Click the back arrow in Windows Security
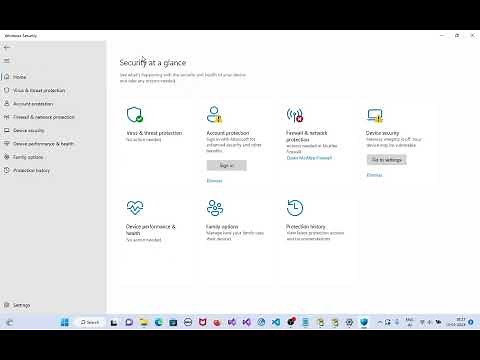Screen dimensions: 480x360 point(7,48)
